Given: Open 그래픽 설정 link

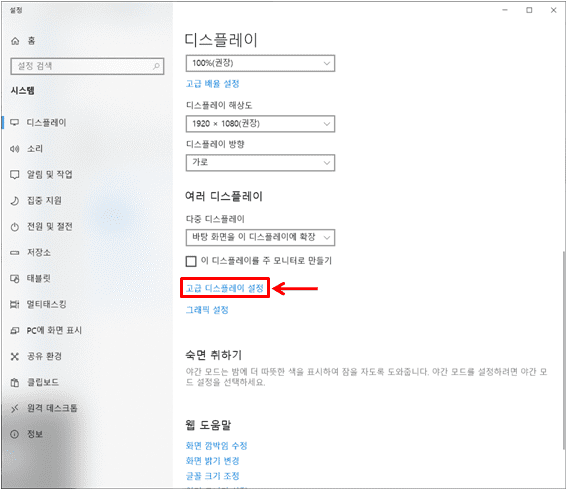Looking at the screenshot, I should pos(207,310).
